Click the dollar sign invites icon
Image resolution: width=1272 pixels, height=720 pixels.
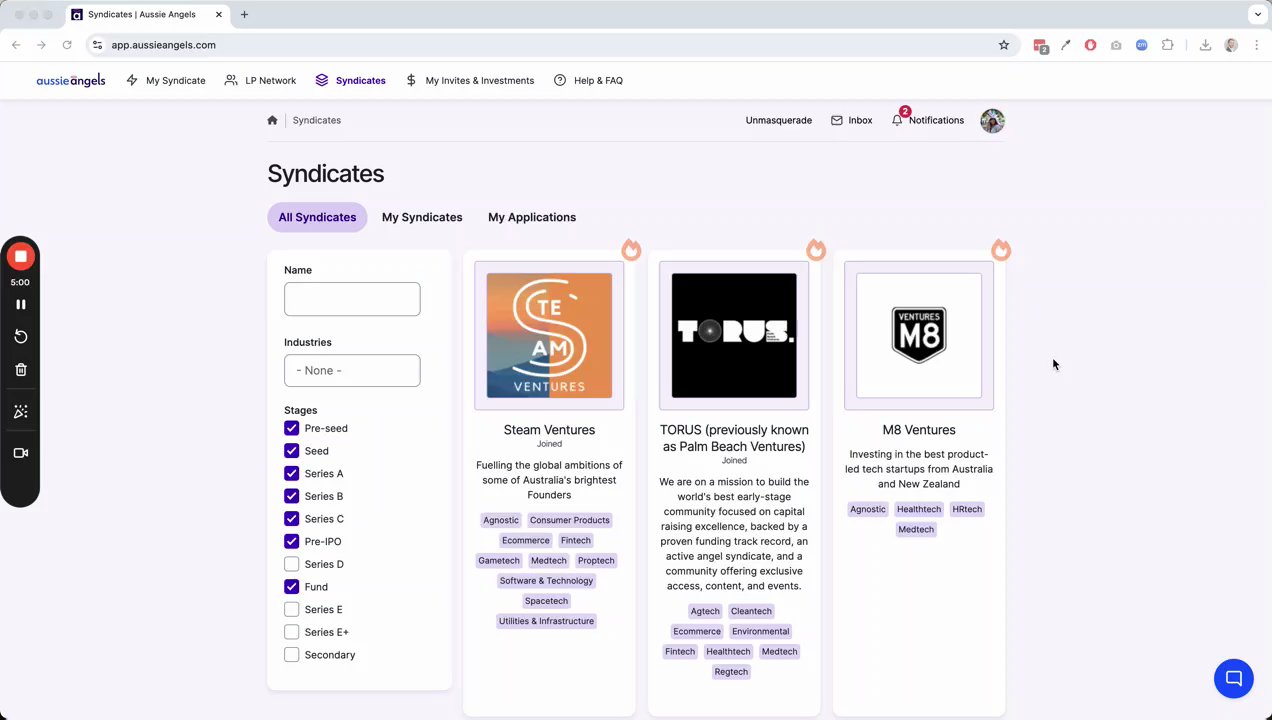pos(411,80)
